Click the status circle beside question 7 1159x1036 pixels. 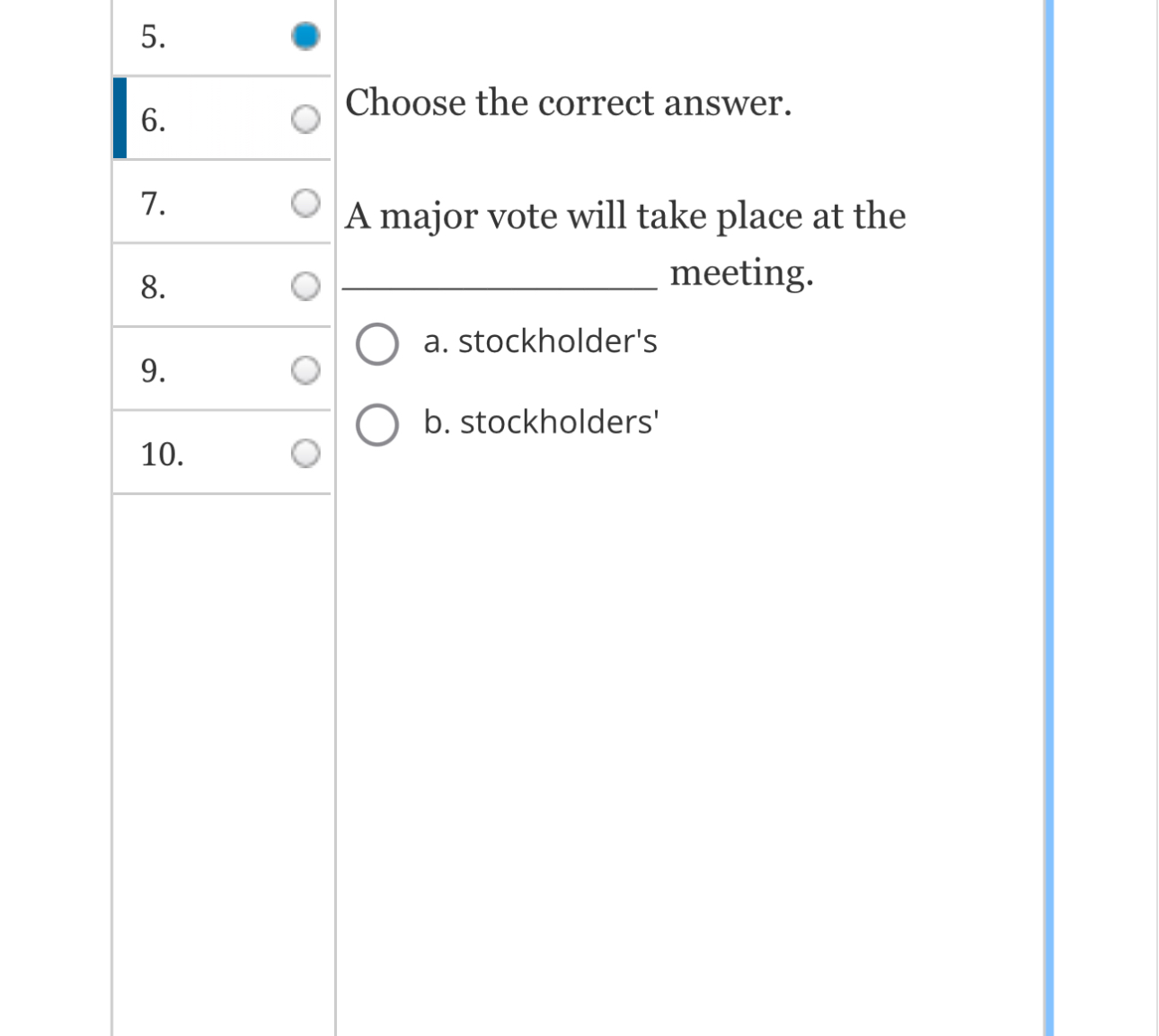coord(306,204)
